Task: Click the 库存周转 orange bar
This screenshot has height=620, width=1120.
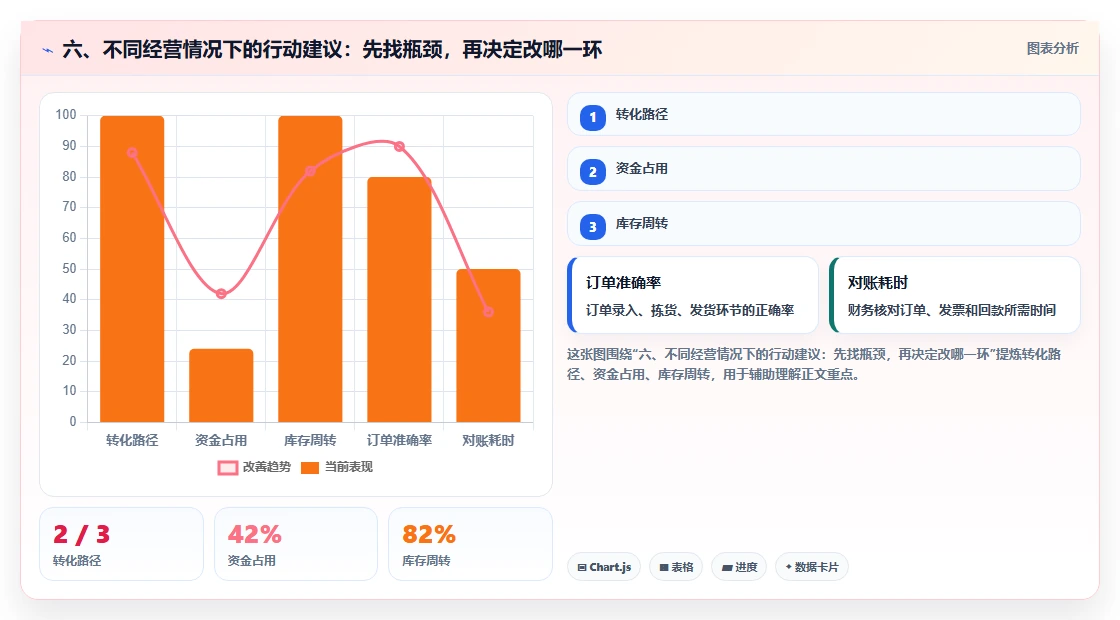Action: pyautogui.click(x=310, y=269)
